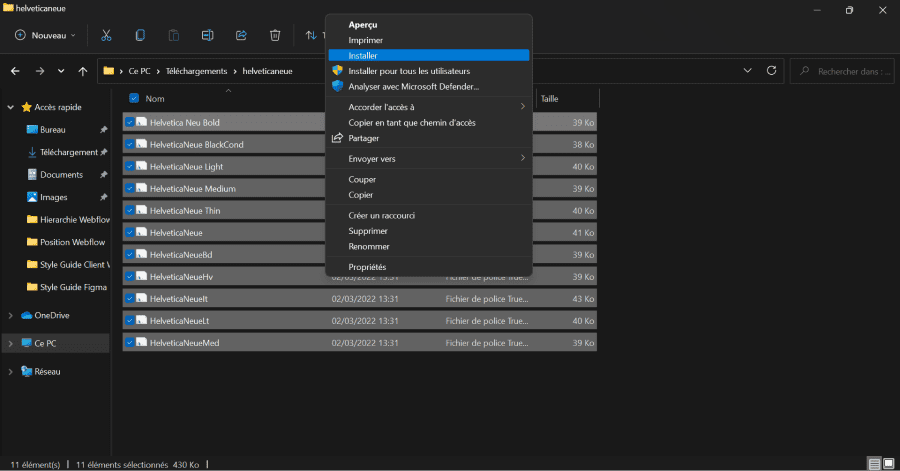
Task: Open Style Guide Figma folder in sidebar
Action: tap(67, 287)
